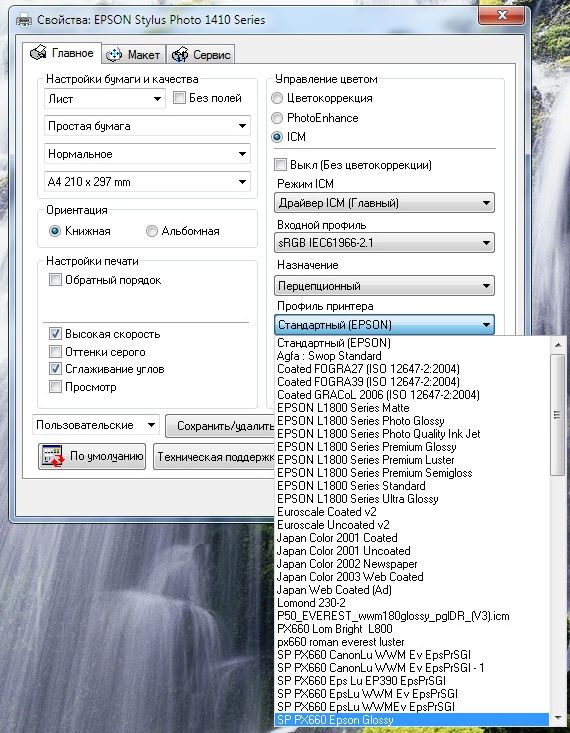Select EPSON L1800 Series Premium Luster
Viewport: 570px width, 733px height.
click(412, 460)
